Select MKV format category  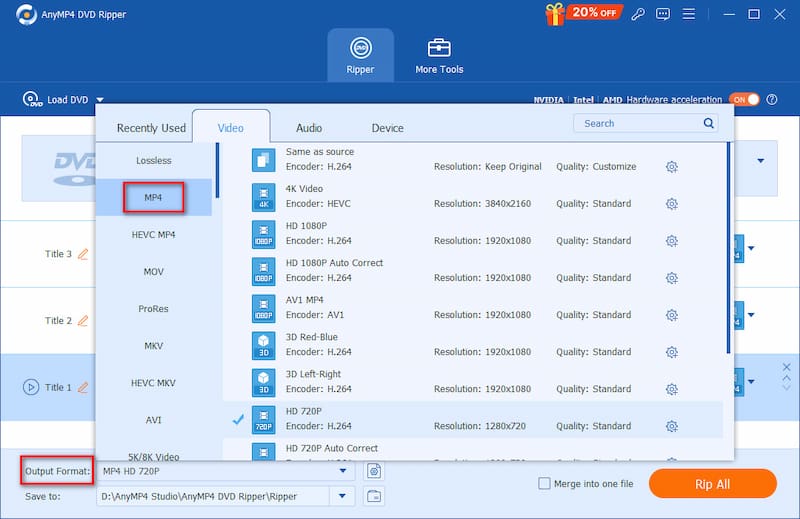coord(154,346)
